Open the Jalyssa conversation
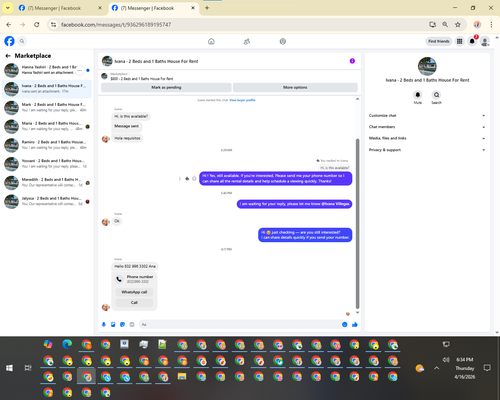500x400 pixels. tap(47, 201)
